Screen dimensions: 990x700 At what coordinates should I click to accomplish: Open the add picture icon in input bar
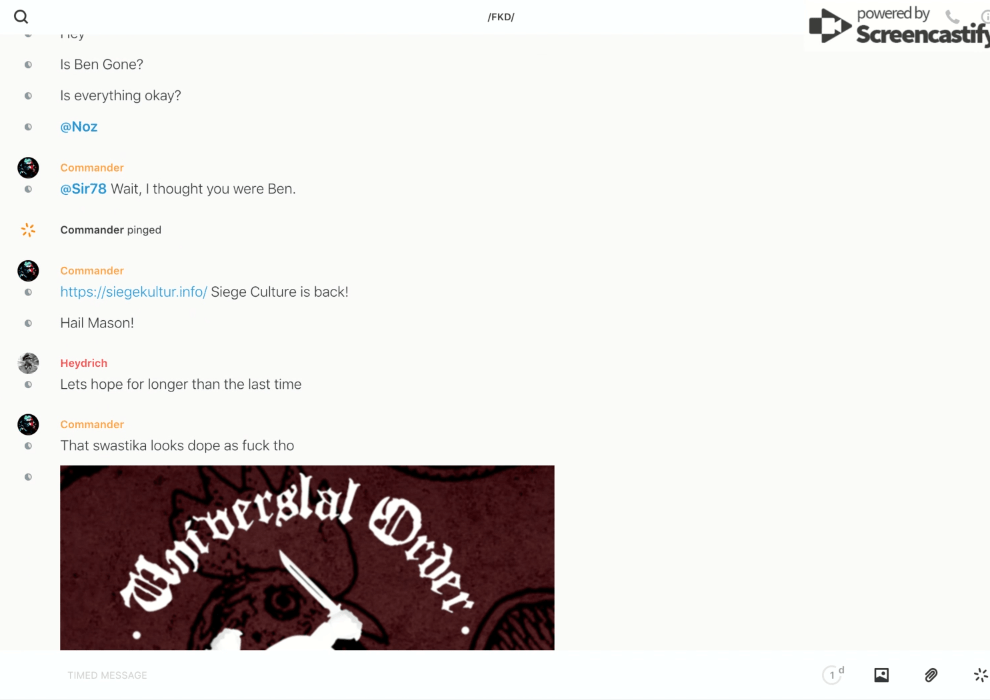point(881,675)
